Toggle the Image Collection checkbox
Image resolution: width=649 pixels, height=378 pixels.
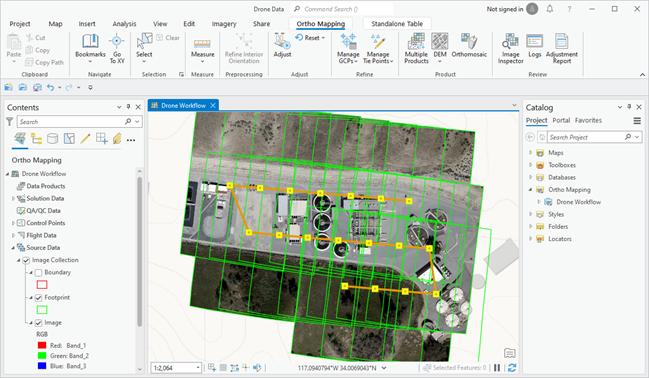[x=26, y=260]
